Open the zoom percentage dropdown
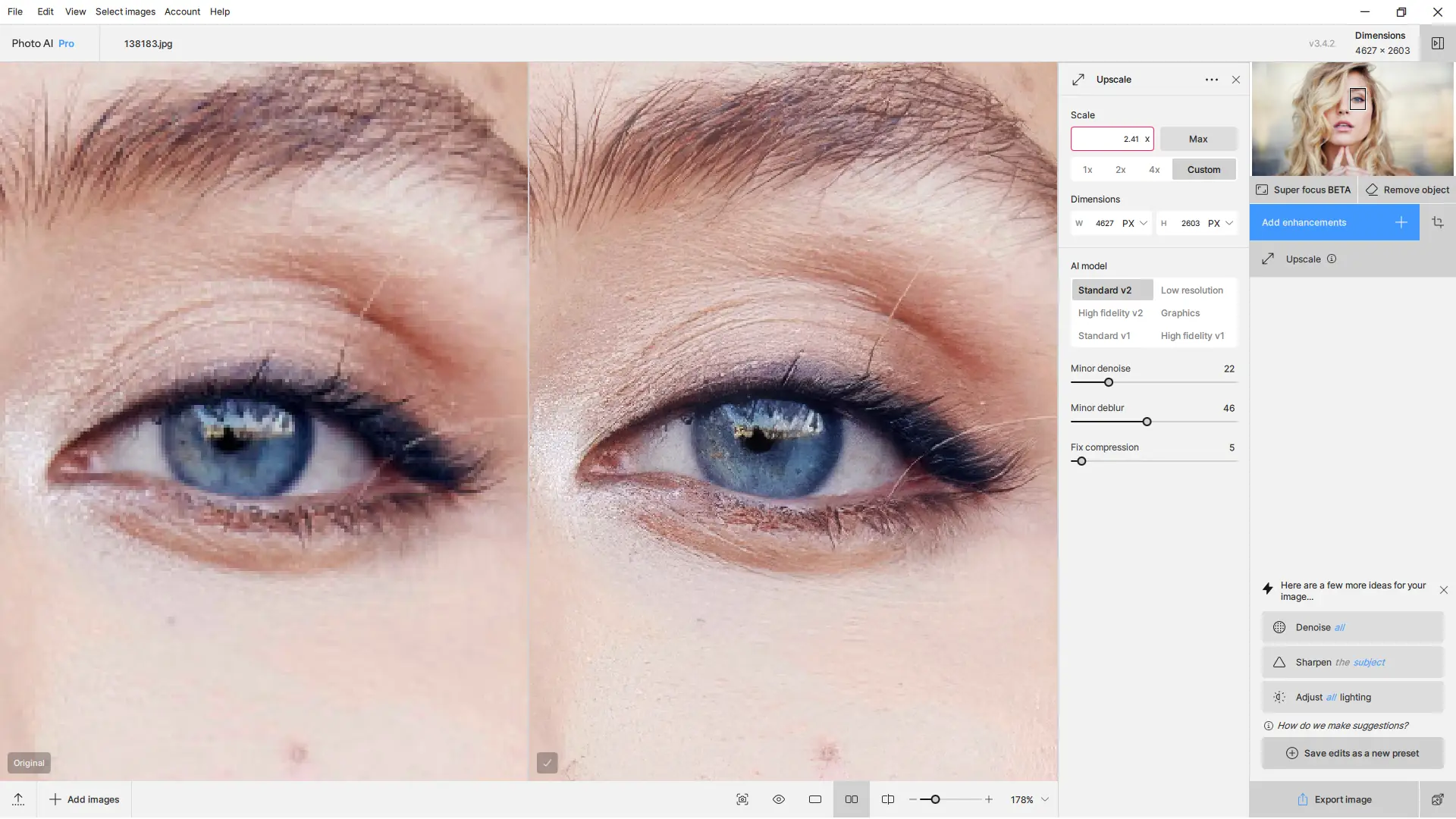The image size is (1456, 819). 1044,799
